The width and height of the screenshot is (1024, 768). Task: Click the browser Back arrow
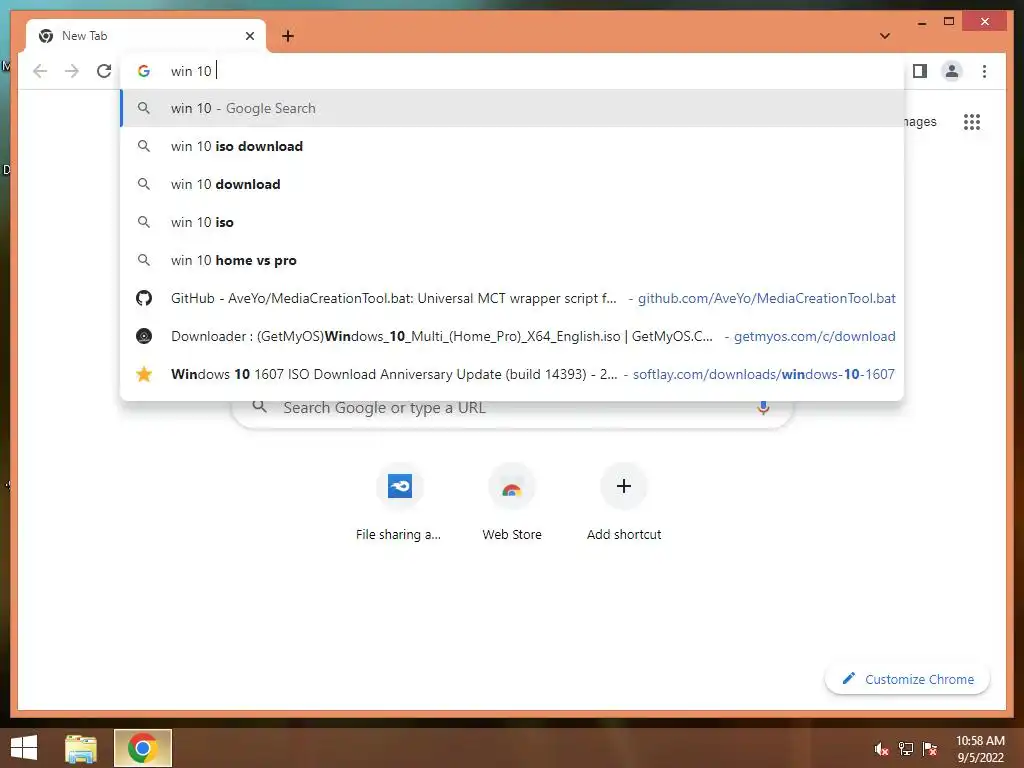coord(40,71)
